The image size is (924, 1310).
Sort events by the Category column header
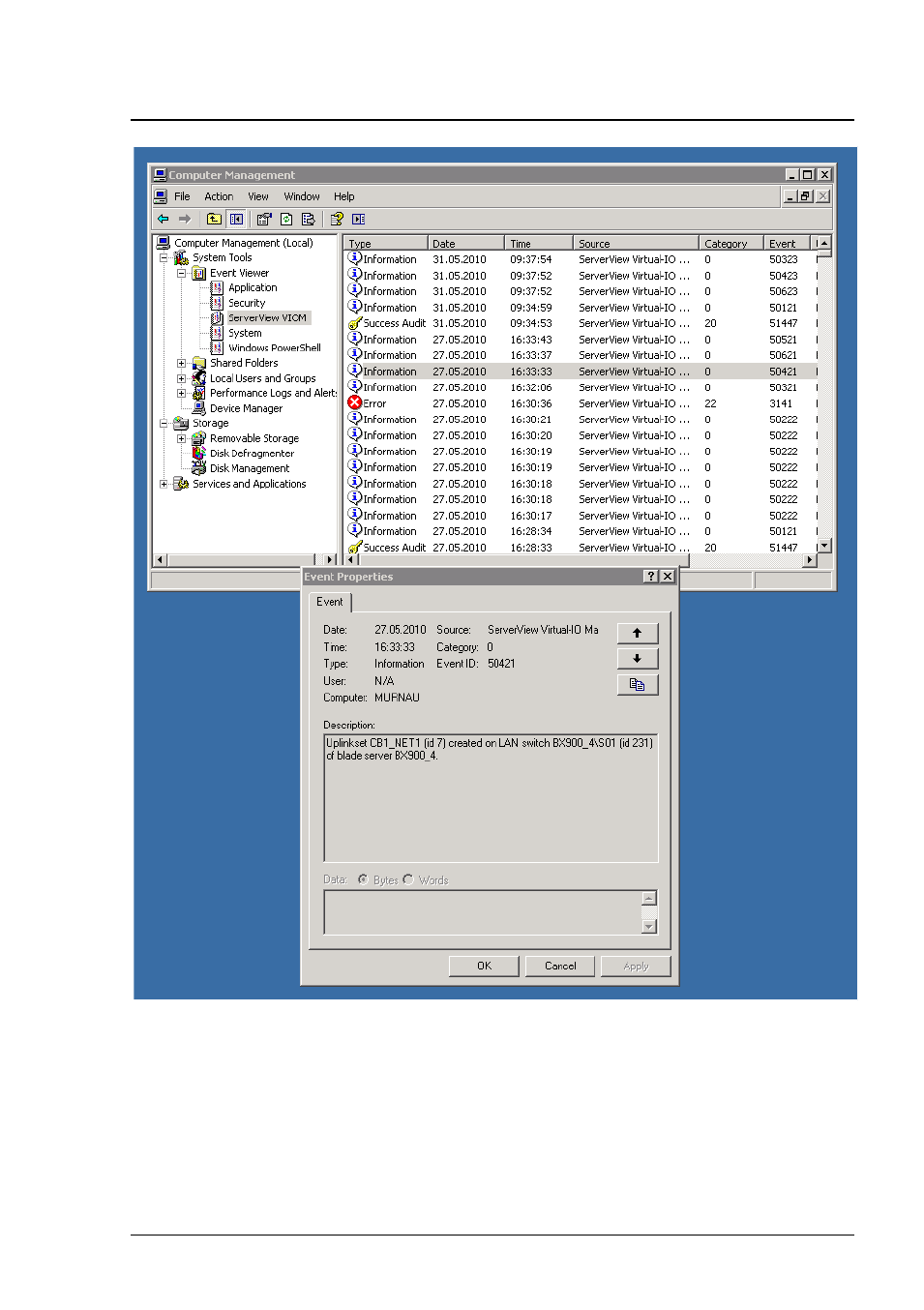tap(730, 244)
